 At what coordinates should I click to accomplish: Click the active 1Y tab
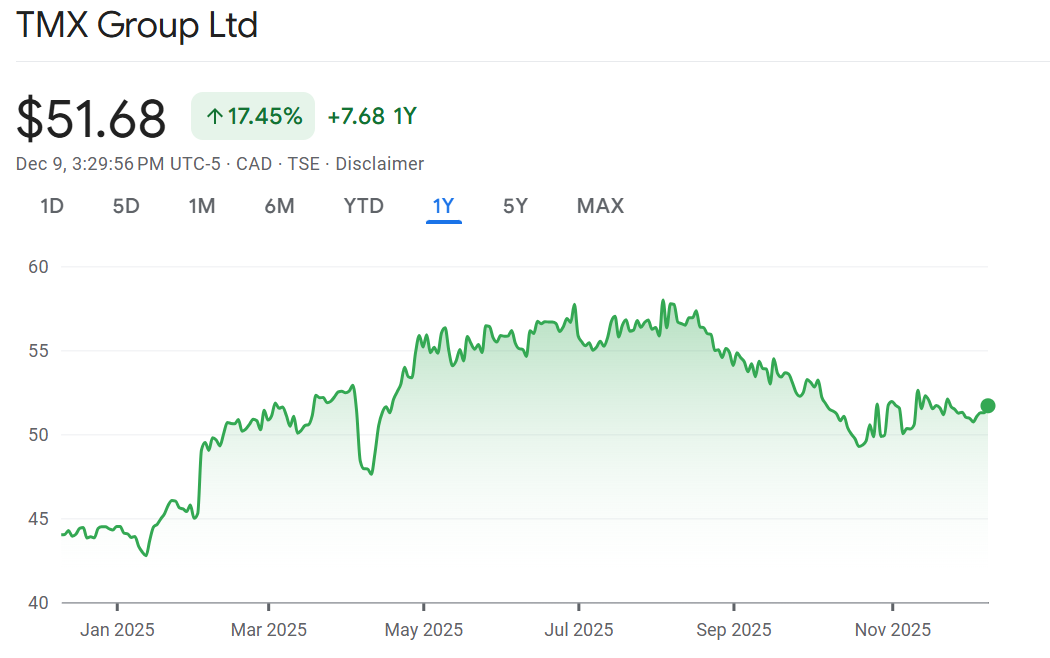443,206
